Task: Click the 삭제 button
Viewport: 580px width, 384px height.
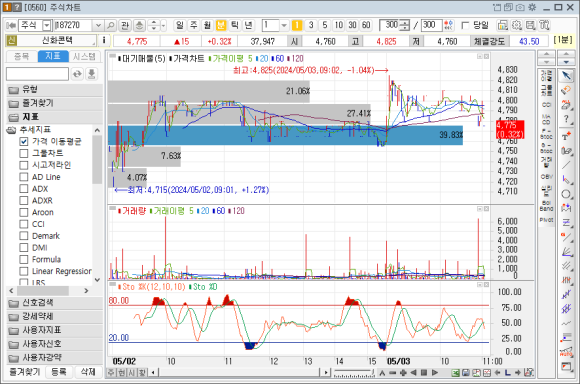Action: pyautogui.click(x=88, y=372)
